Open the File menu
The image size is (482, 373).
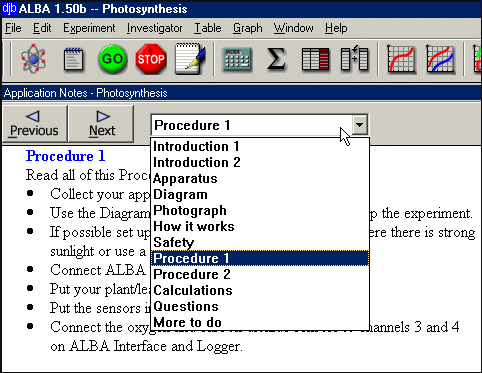(13, 28)
